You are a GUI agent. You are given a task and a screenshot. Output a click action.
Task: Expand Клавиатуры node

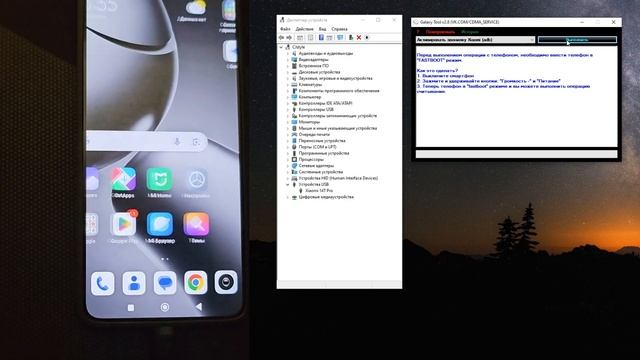point(288,84)
